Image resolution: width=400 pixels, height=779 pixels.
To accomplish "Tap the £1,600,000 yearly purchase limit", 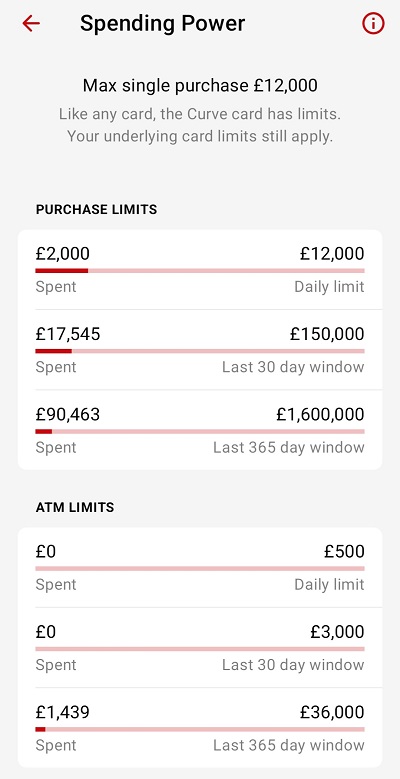I will point(320,415).
